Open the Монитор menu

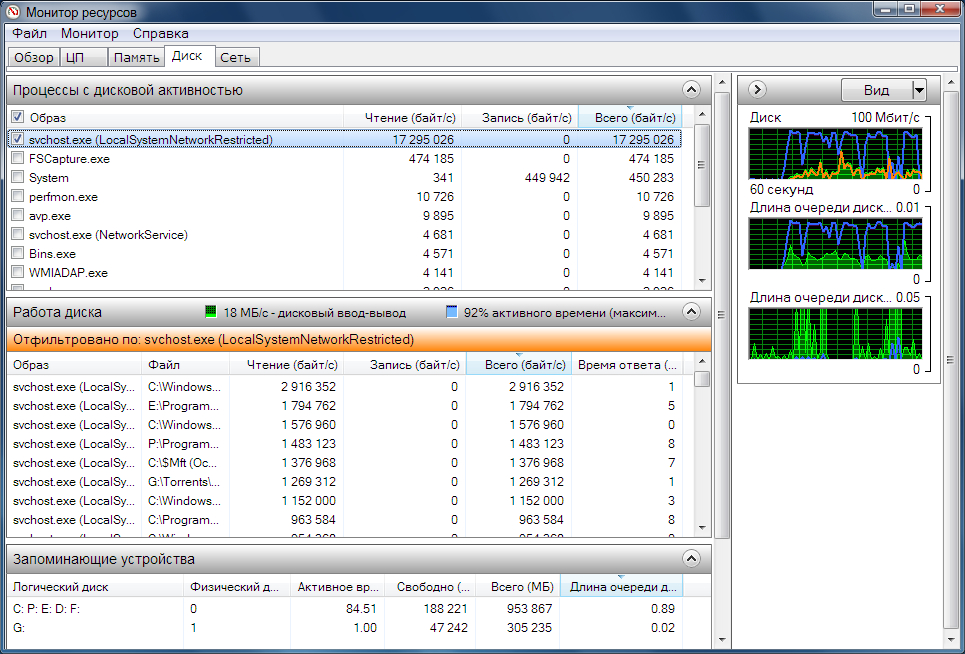coord(90,33)
